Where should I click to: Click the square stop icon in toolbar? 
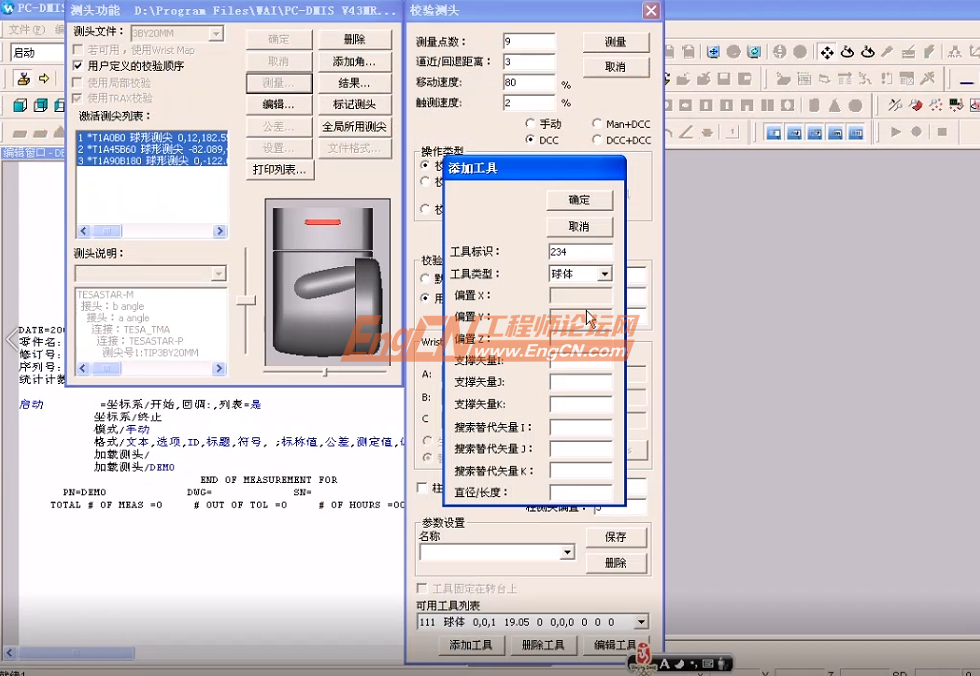[x=942, y=132]
